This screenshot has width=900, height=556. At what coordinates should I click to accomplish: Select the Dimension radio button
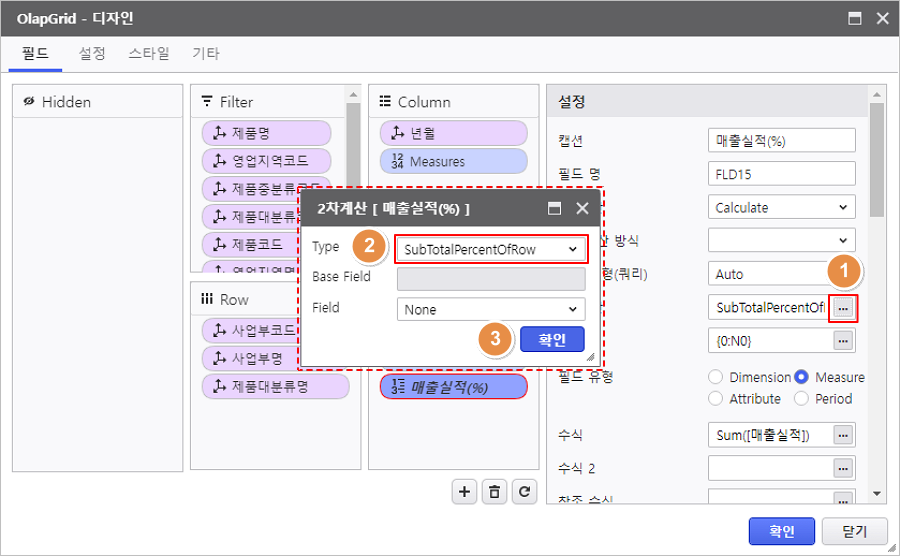coord(715,377)
